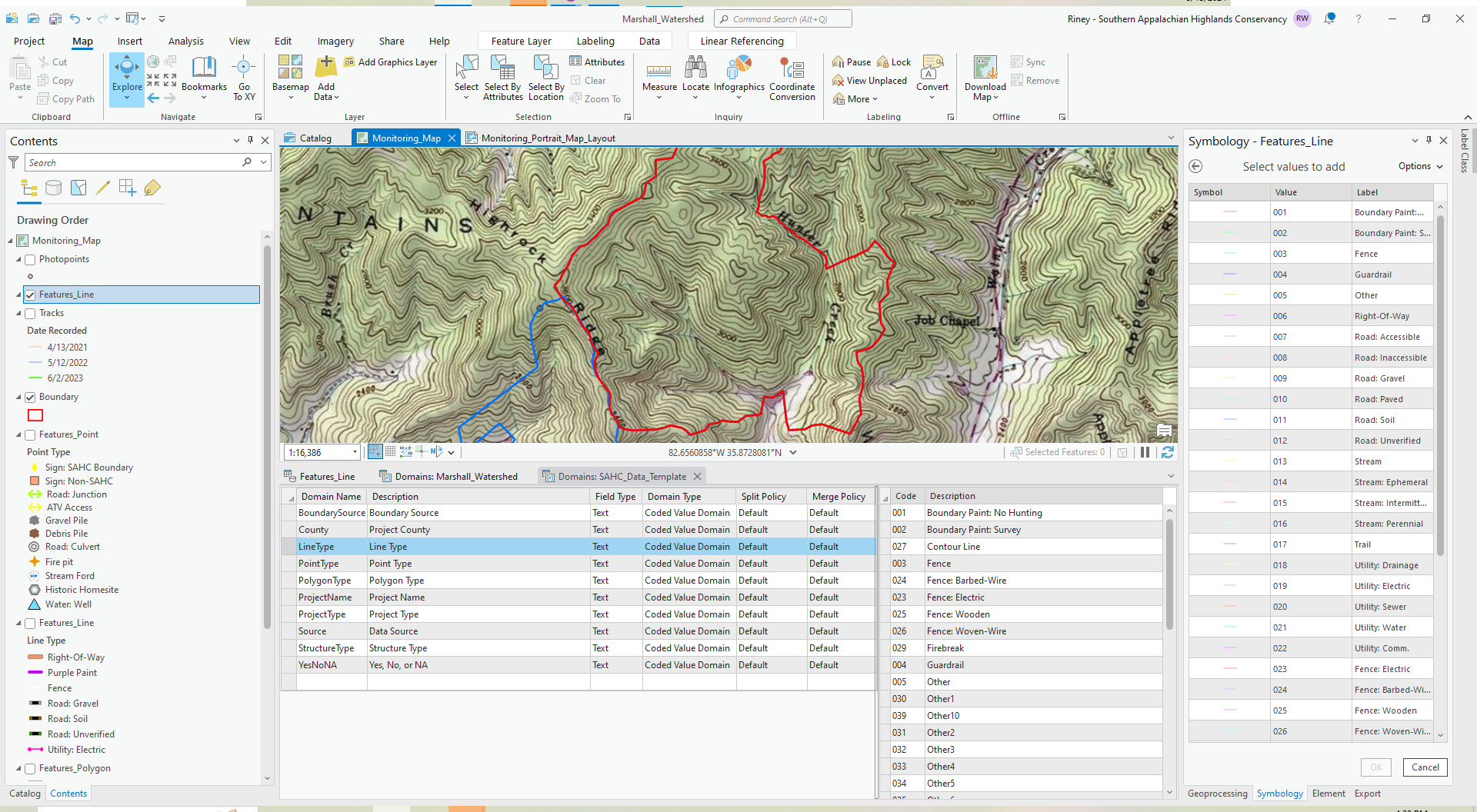This screenshot has width=1477, height=812.
Task: Turn on the Tracks layer checkbox
Action: coord(31,314)
